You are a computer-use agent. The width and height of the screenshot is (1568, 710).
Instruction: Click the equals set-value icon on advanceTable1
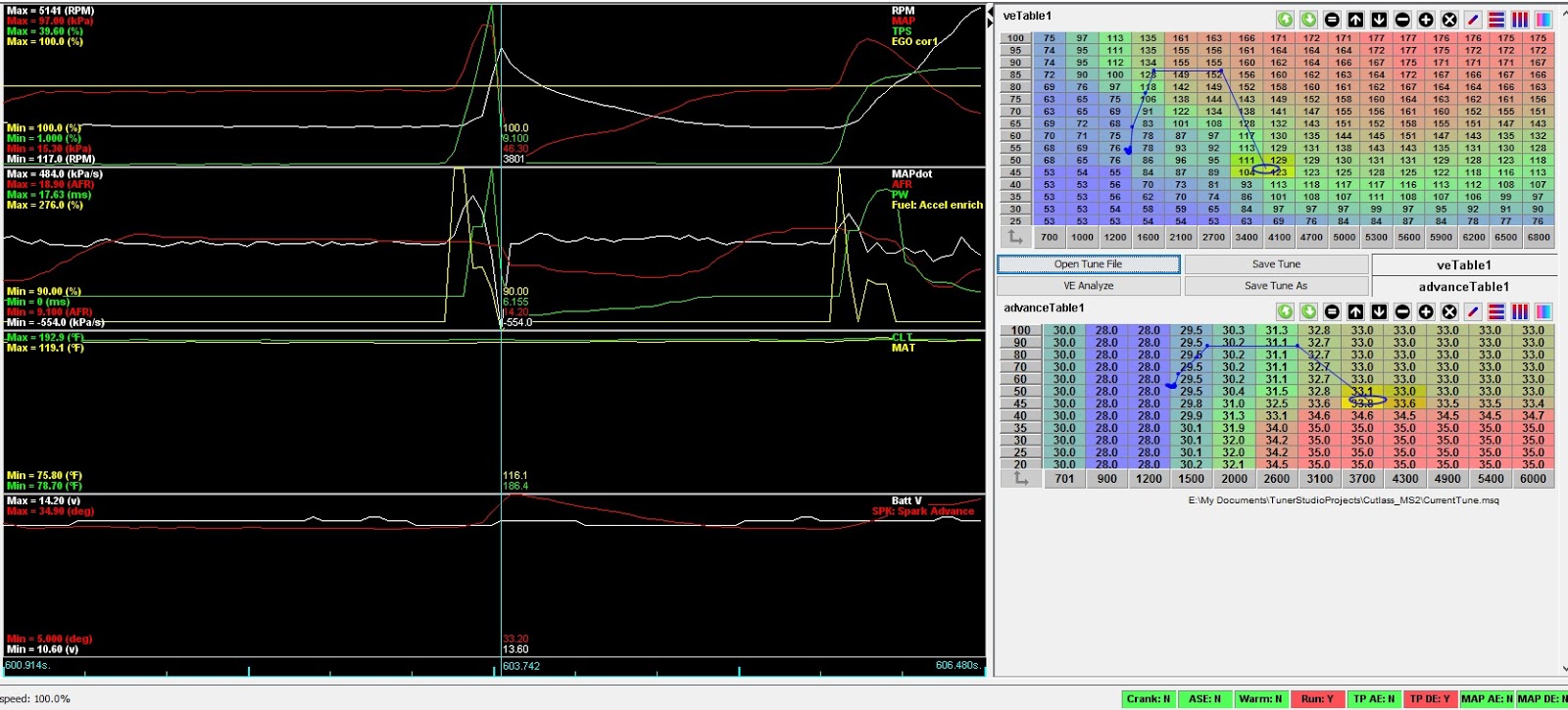(x=1332, y=311)
